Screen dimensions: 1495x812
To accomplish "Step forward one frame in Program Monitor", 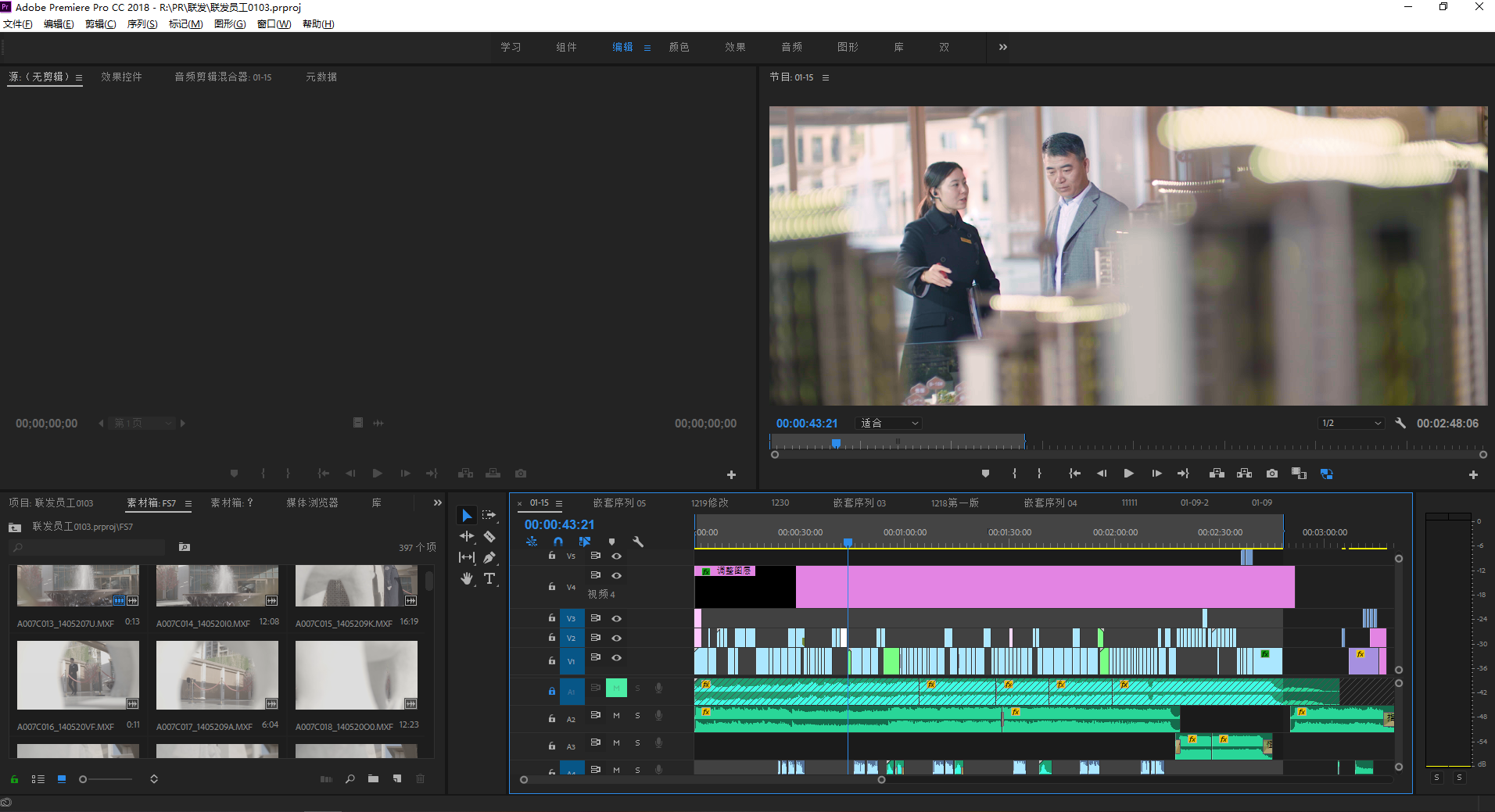I will 1156,474.
